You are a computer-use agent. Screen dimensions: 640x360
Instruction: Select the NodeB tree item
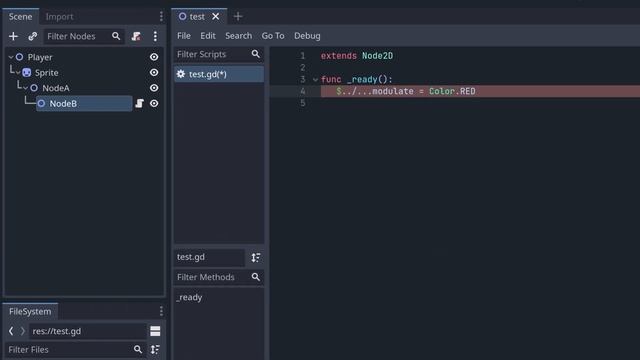pos(84,103)
